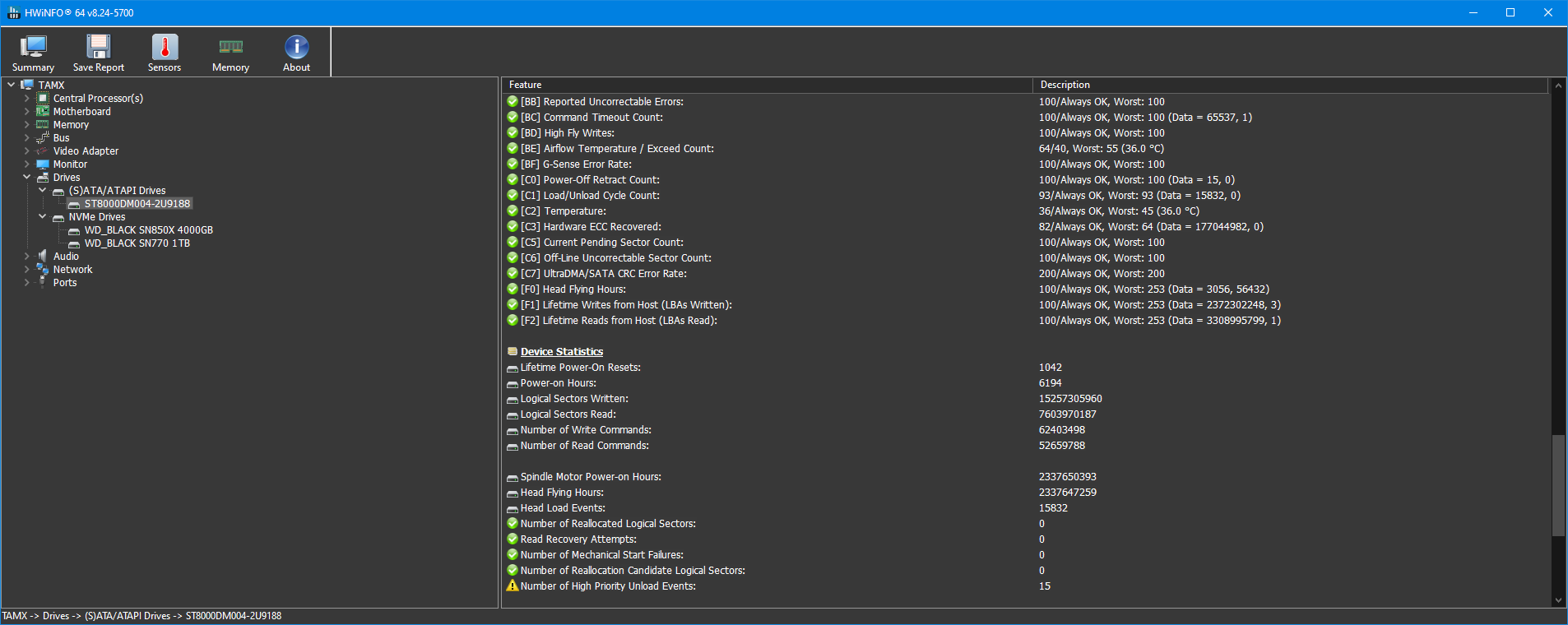Click the Save Report floppy icon

[99, 47]
